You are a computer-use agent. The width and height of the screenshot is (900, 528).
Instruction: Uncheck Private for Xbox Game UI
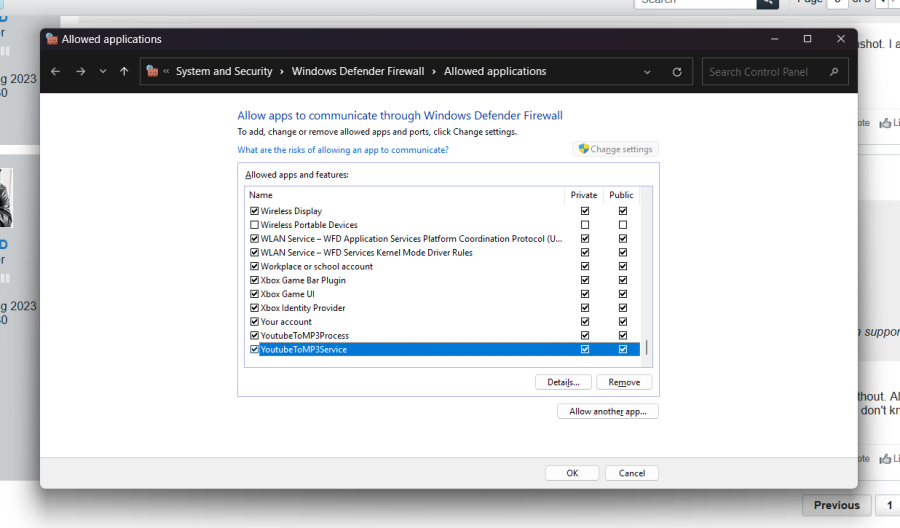pos(585,294)
